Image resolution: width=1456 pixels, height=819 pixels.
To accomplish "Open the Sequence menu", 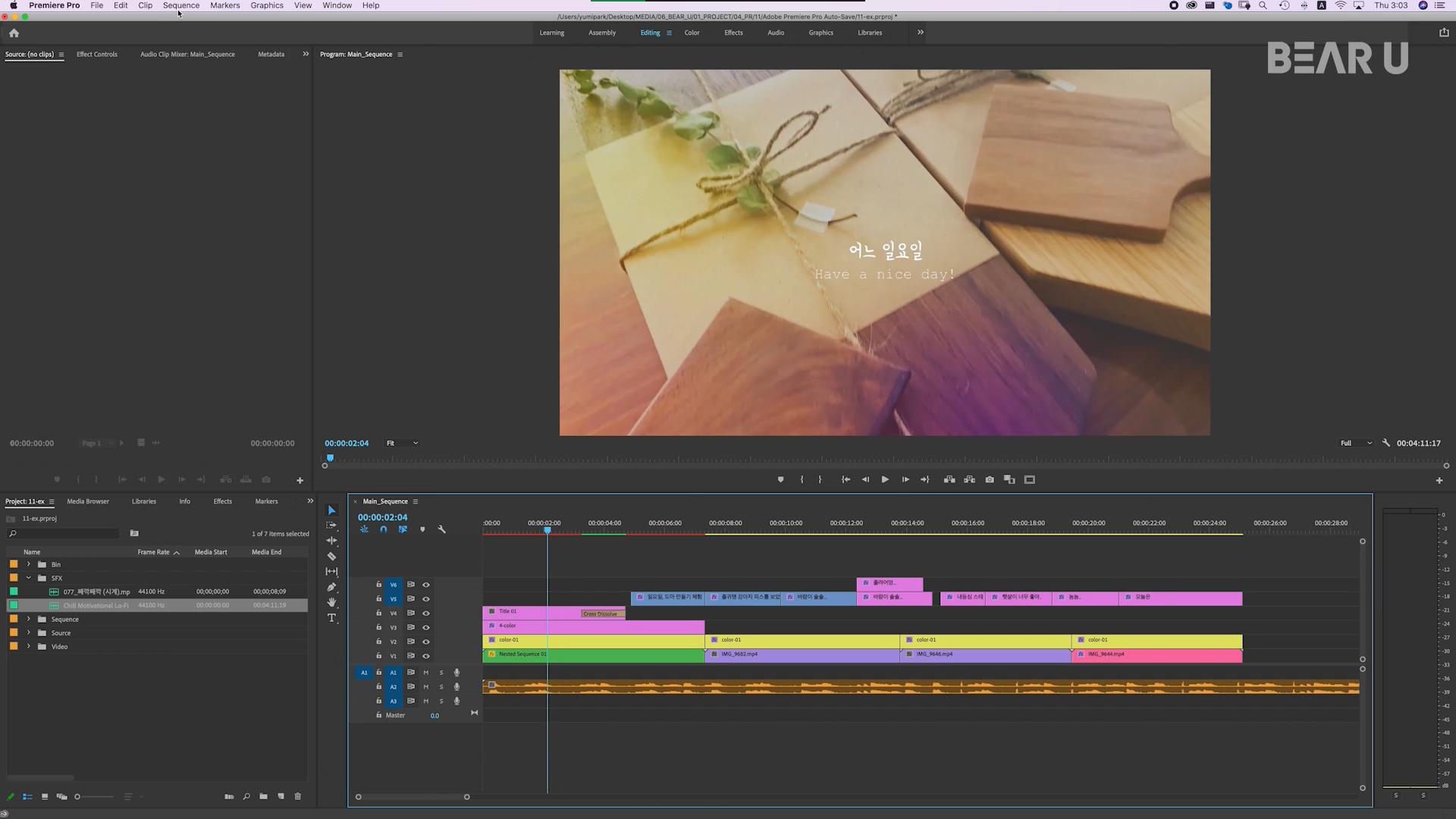I will coord(180,5).
